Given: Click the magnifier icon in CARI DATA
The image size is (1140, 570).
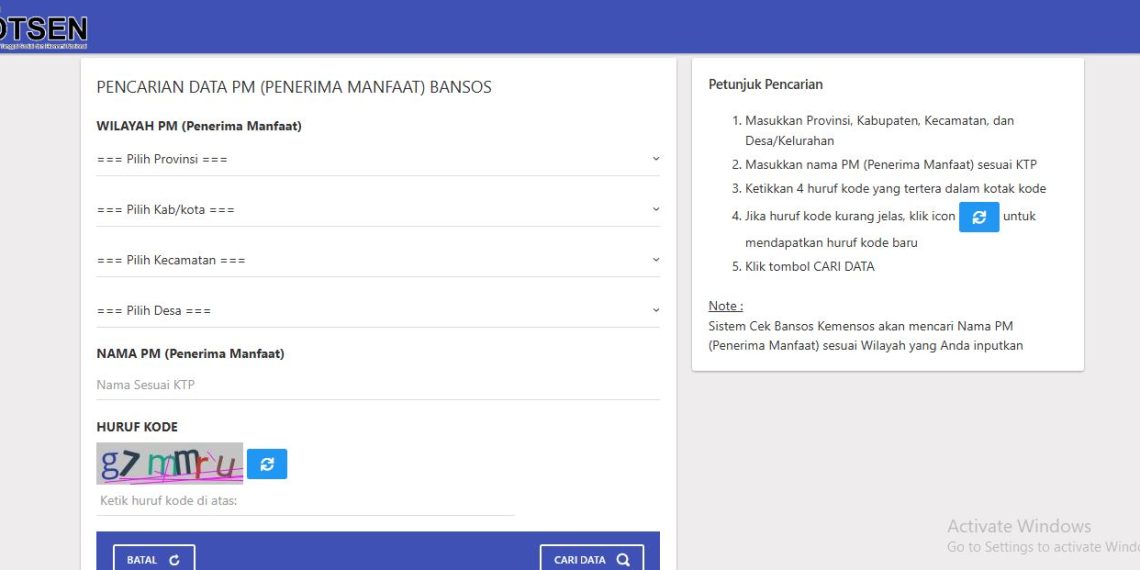Looking at the screenshot, I should pyautogui.click(x=623, y=560).
